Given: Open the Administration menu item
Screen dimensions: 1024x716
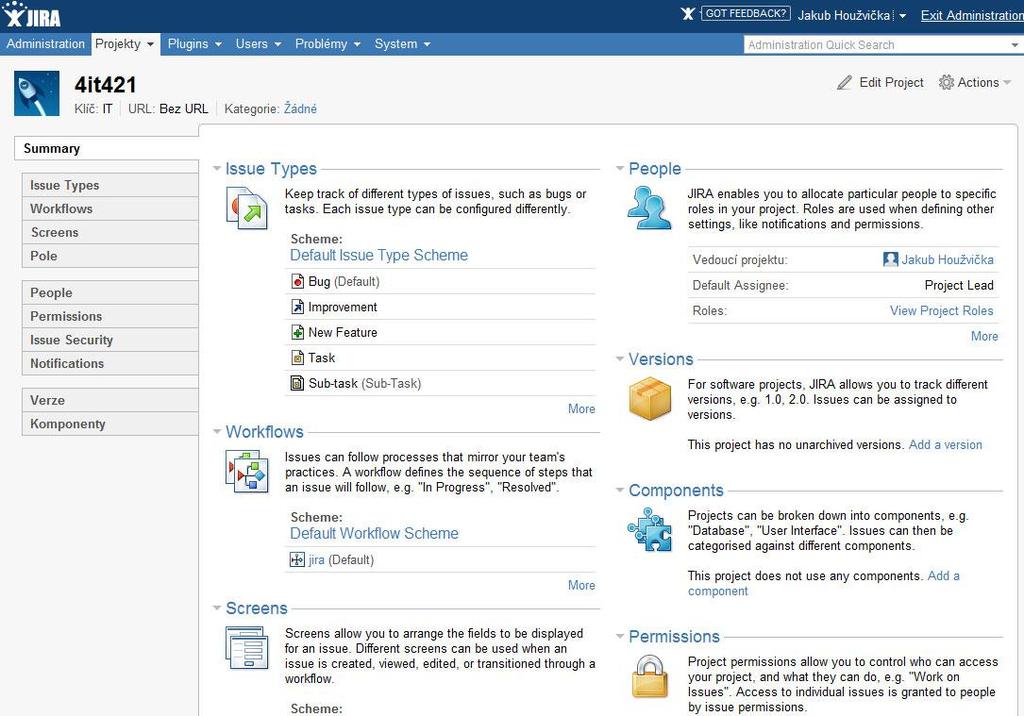Looking at the screenshot, I should 46,44.
